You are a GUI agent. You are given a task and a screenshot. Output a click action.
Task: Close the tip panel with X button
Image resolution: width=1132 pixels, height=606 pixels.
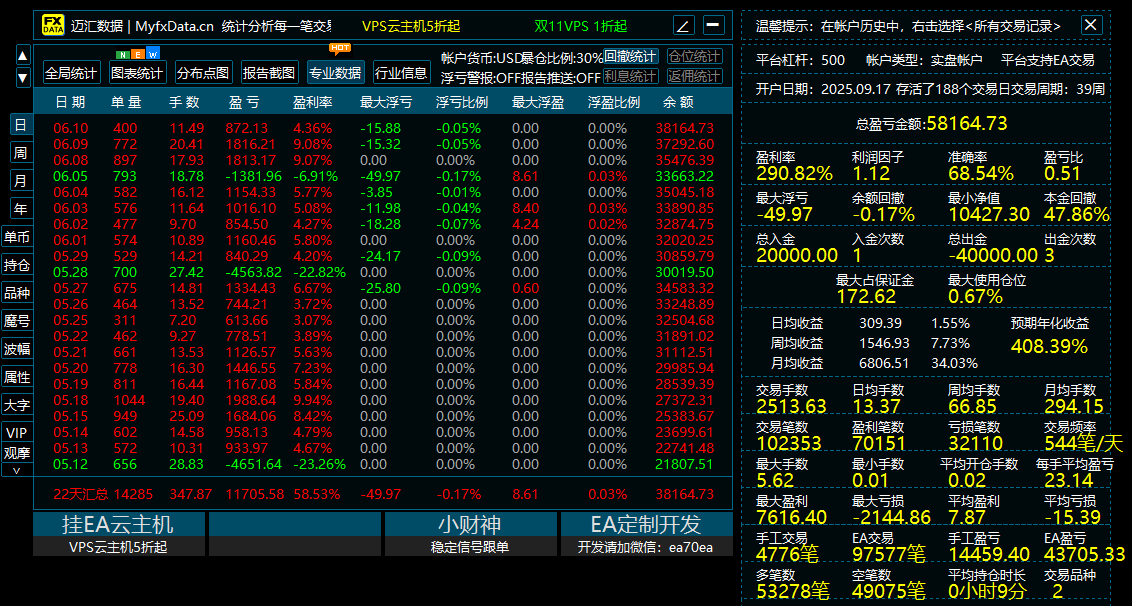1091,25
